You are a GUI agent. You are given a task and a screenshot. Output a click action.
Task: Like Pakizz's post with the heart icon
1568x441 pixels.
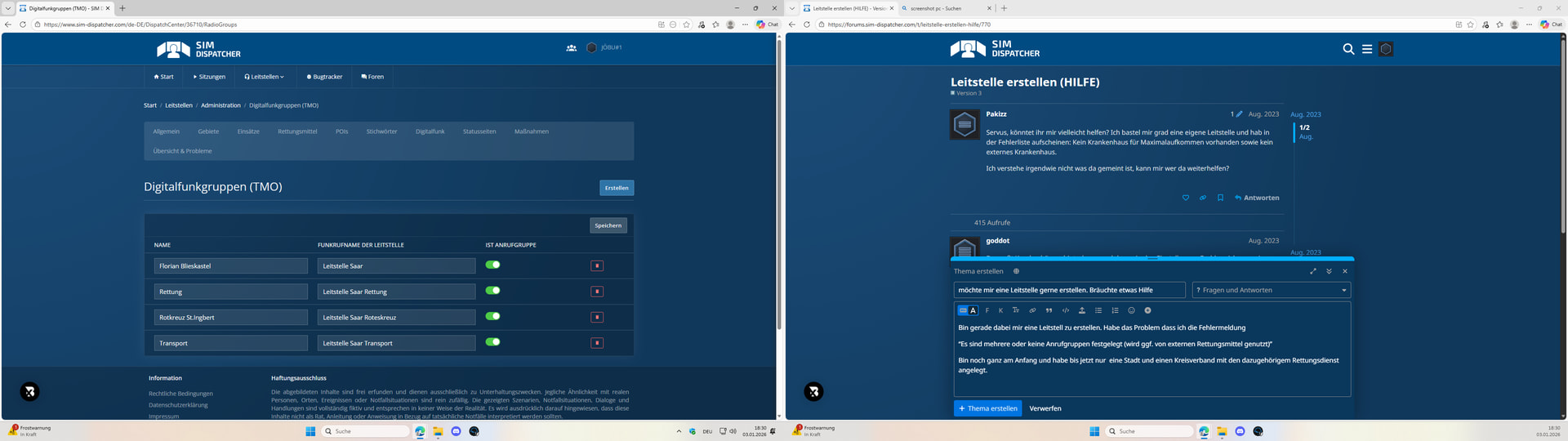click(x=1186, y=198)
